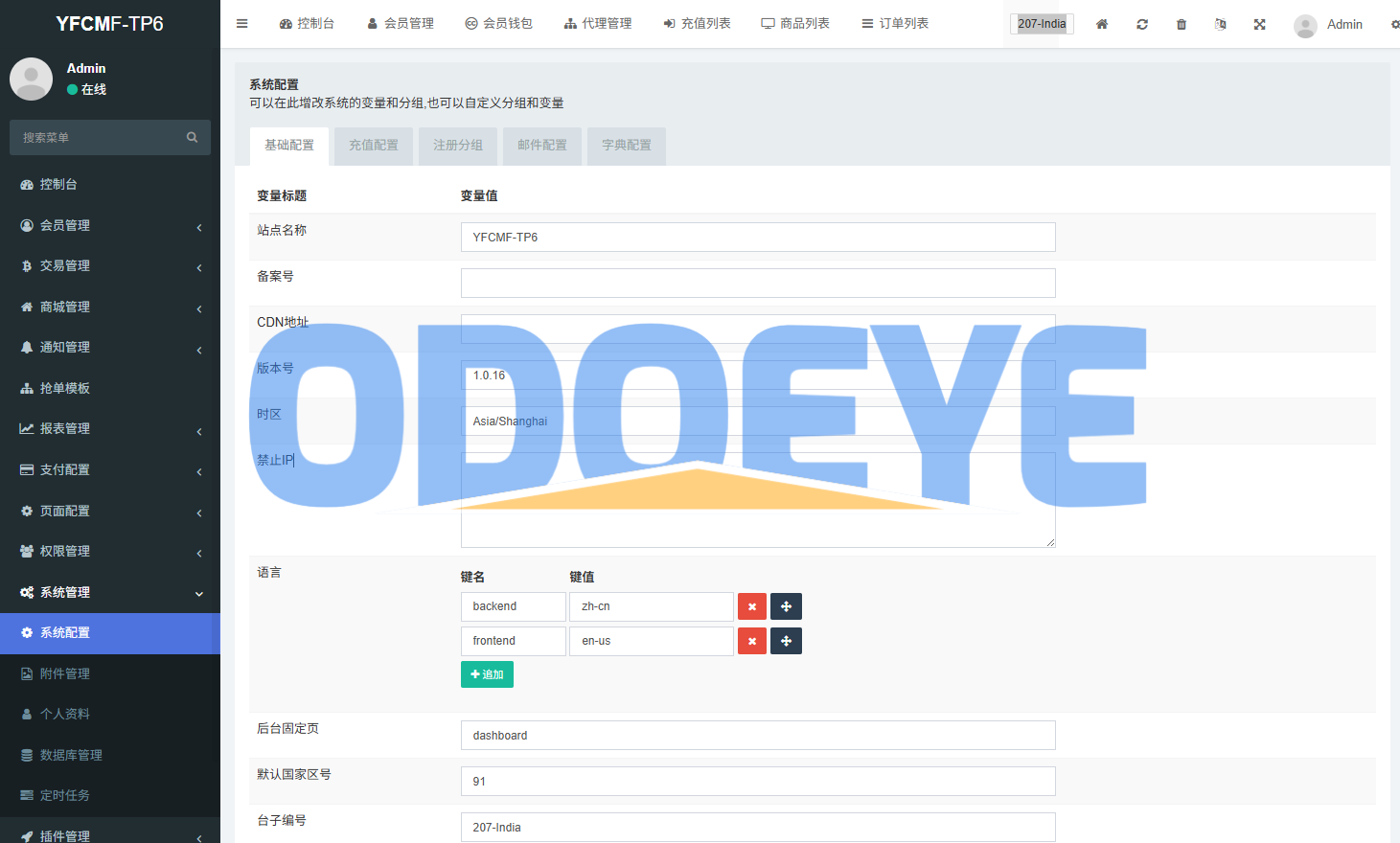Image resolution: width=1400 pixels, height=843 pixels.
Task: Click the trash clear-cache icon
Action: click(x=1182, y=24)
